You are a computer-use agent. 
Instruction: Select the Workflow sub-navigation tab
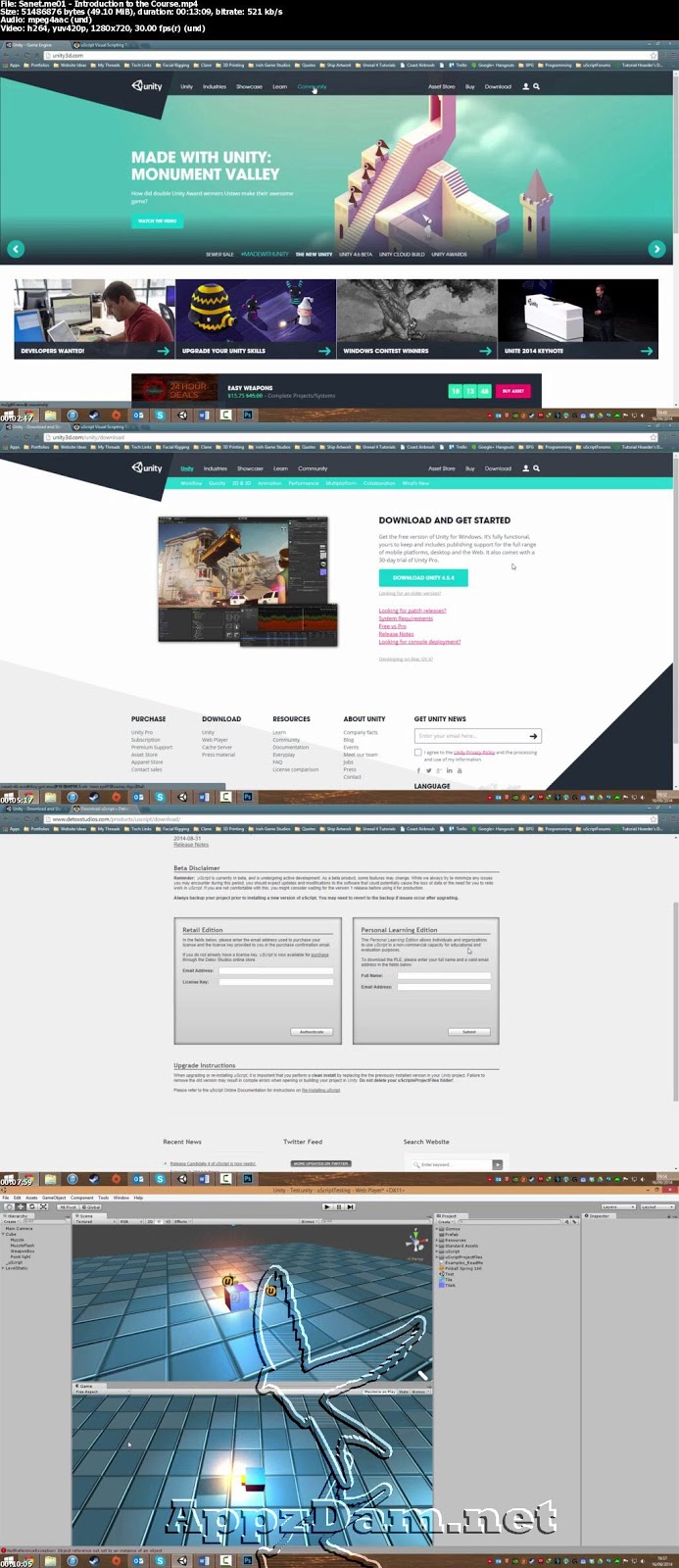(191, 483)
